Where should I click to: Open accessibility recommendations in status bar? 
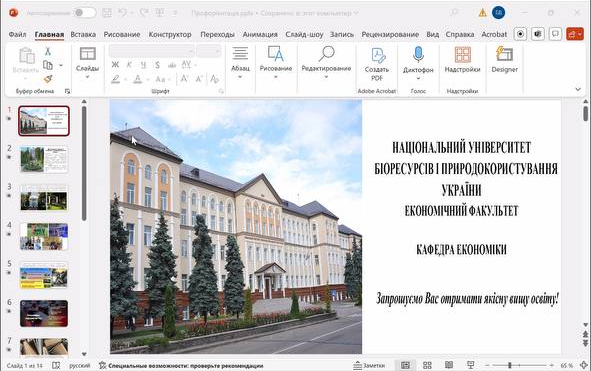181,365
